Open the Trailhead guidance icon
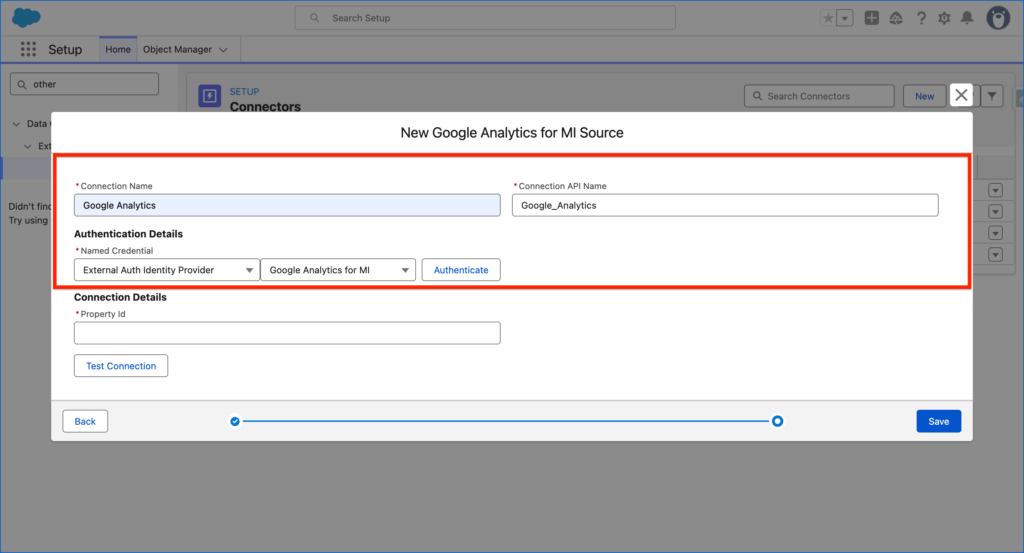 [896, 18]
